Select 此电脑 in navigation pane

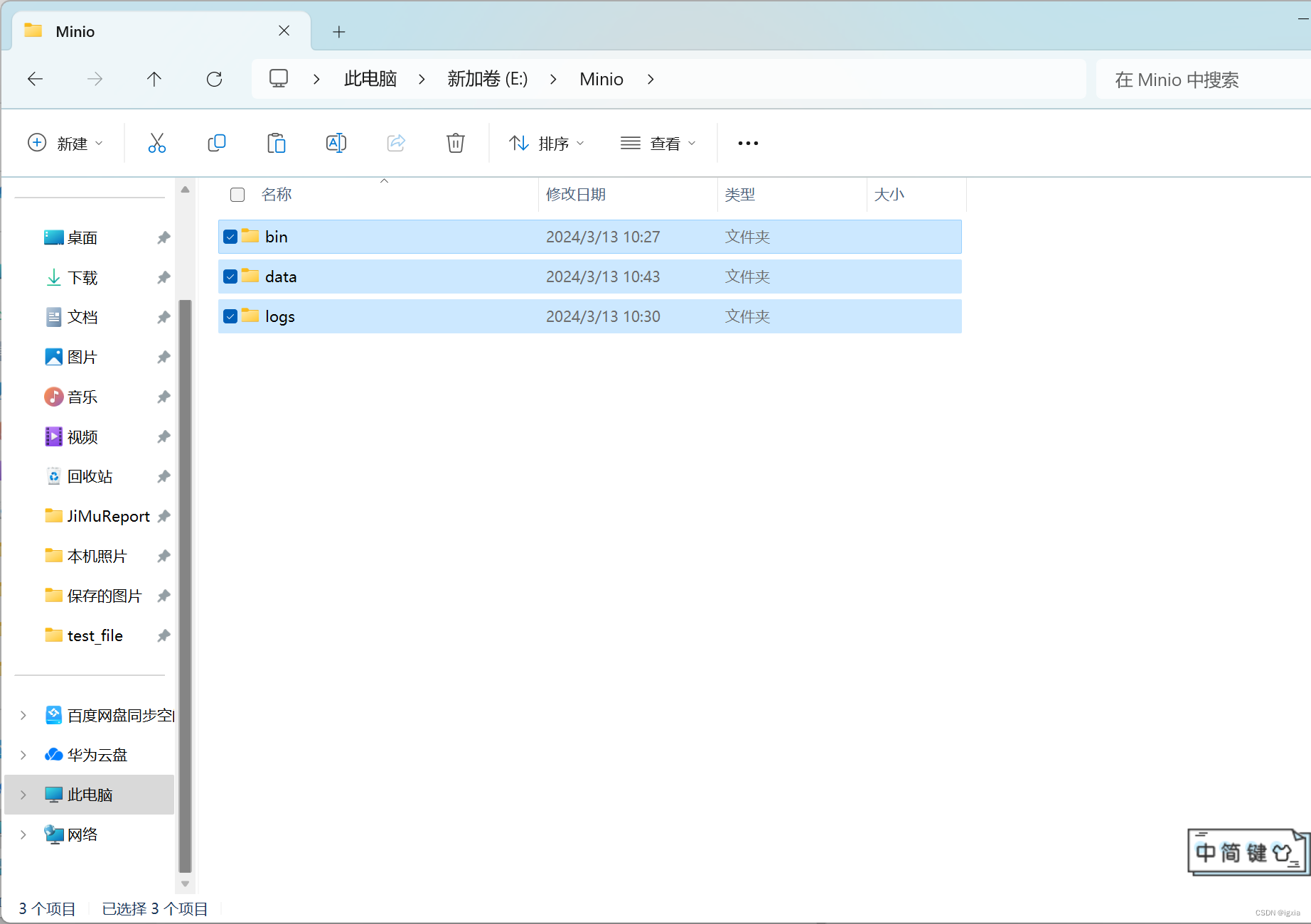(90, 795)
